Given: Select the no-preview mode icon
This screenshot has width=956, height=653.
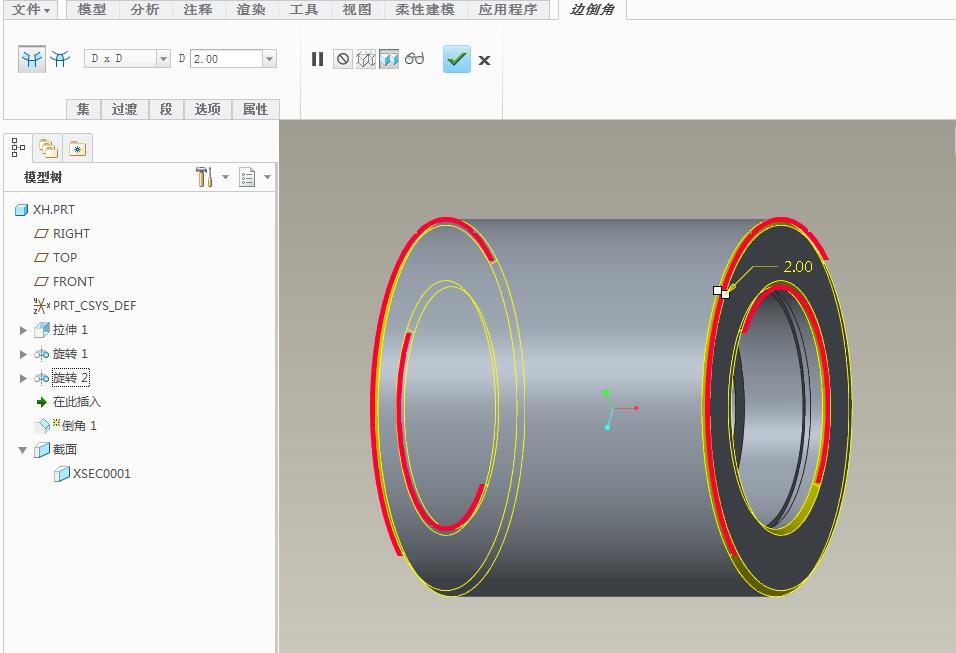Looking at the screenshot, I should click(x=343, y=59).
